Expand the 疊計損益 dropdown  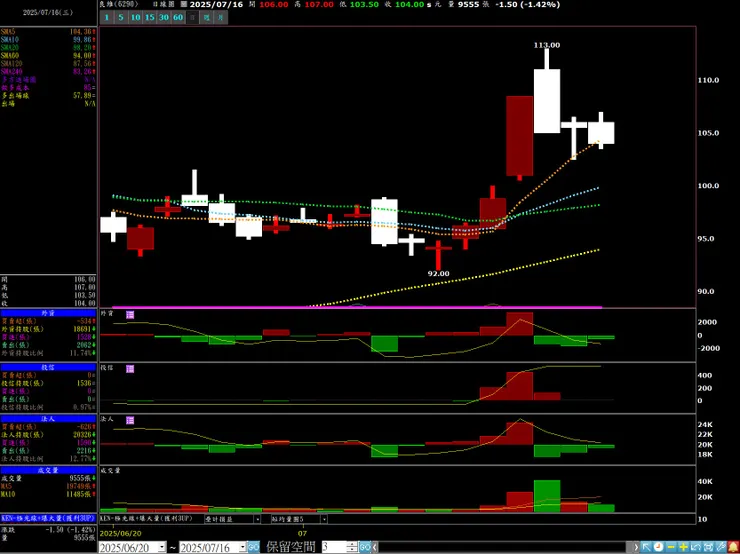(x=257, y=519)
